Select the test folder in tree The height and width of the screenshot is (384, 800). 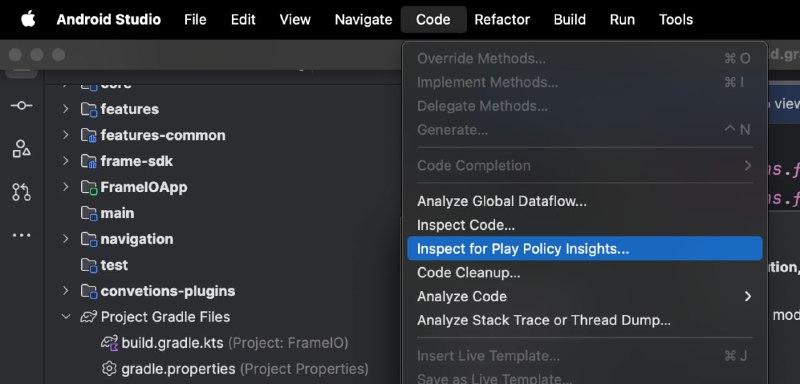click(114, 265)
